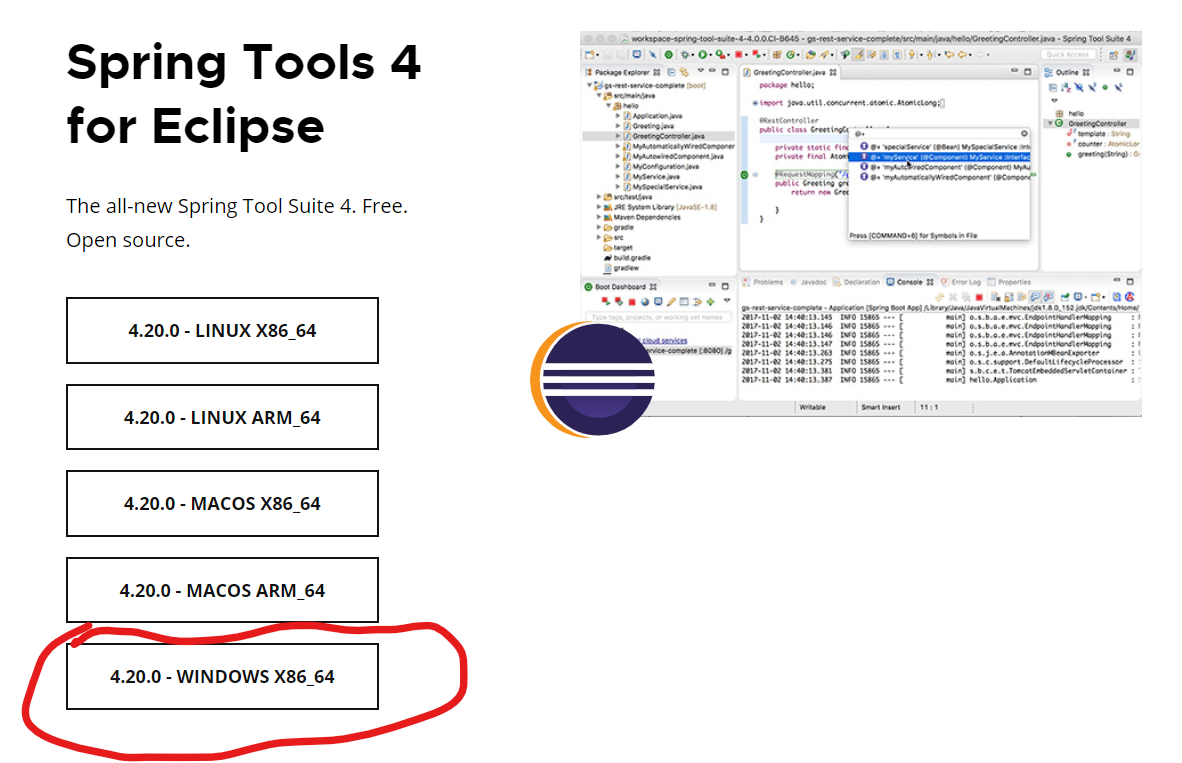The image size is (1182, 763).
Task: Toggle word wrap in Console output
Action: point(1048,295)
